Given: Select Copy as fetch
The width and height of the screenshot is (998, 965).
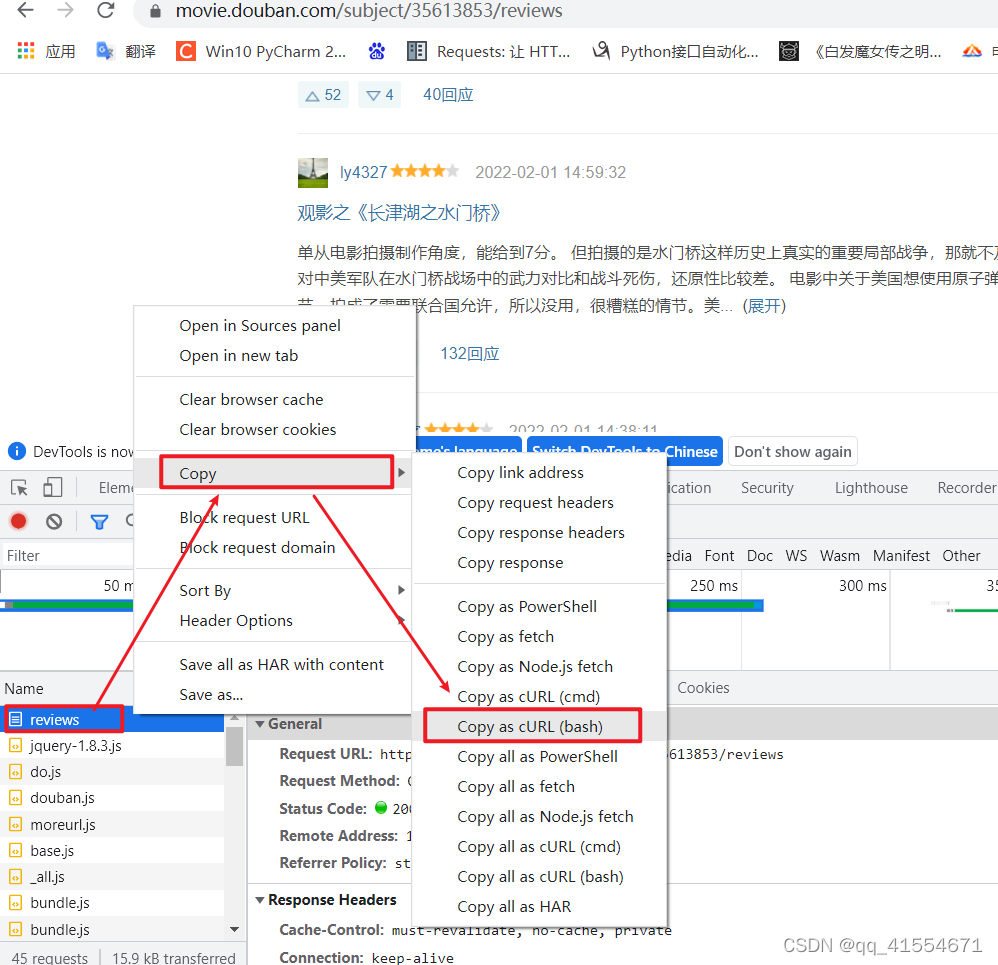Looking at the screenshot, I should tap(539, 637).
